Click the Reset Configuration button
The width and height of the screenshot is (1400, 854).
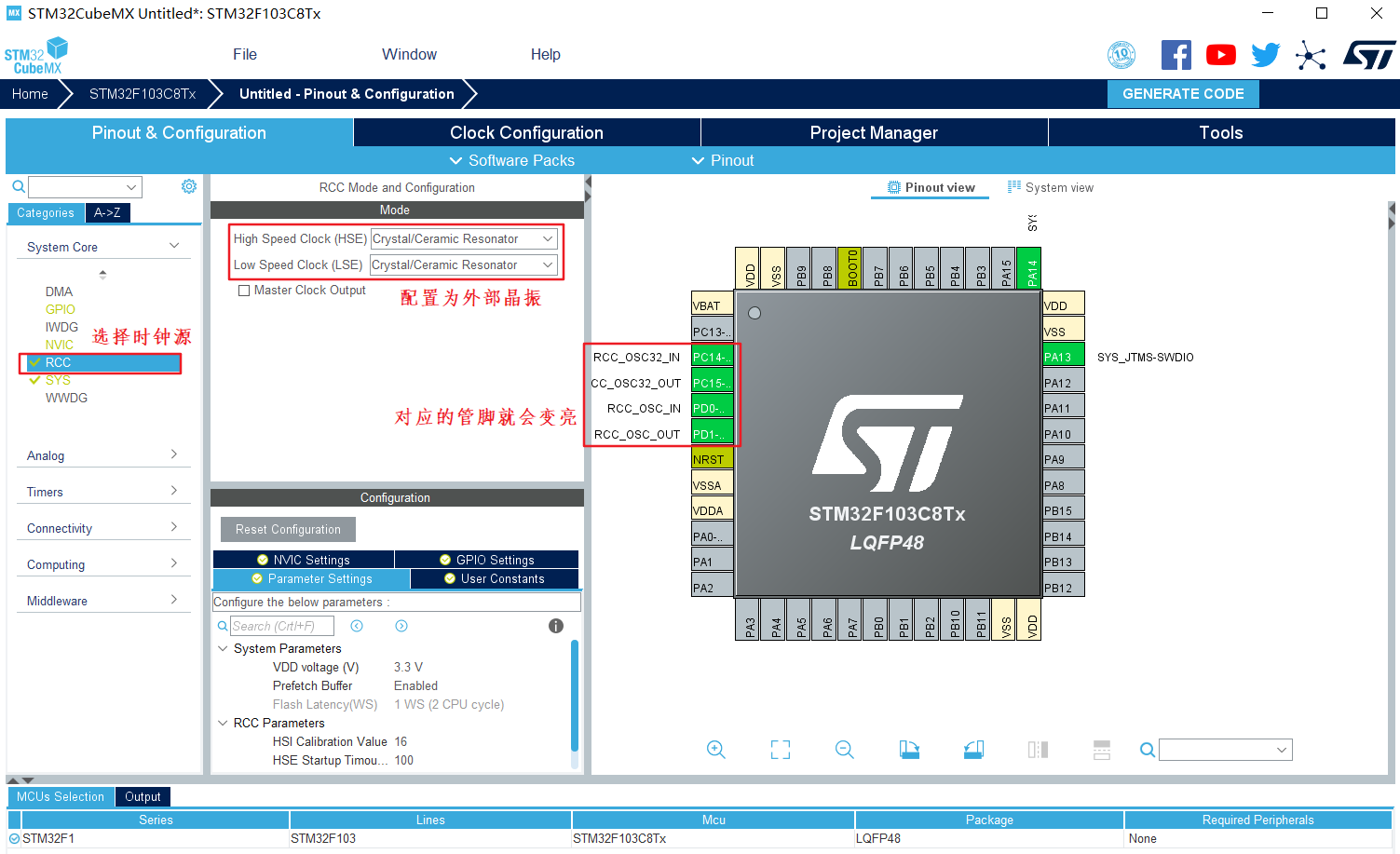(288, 529)
